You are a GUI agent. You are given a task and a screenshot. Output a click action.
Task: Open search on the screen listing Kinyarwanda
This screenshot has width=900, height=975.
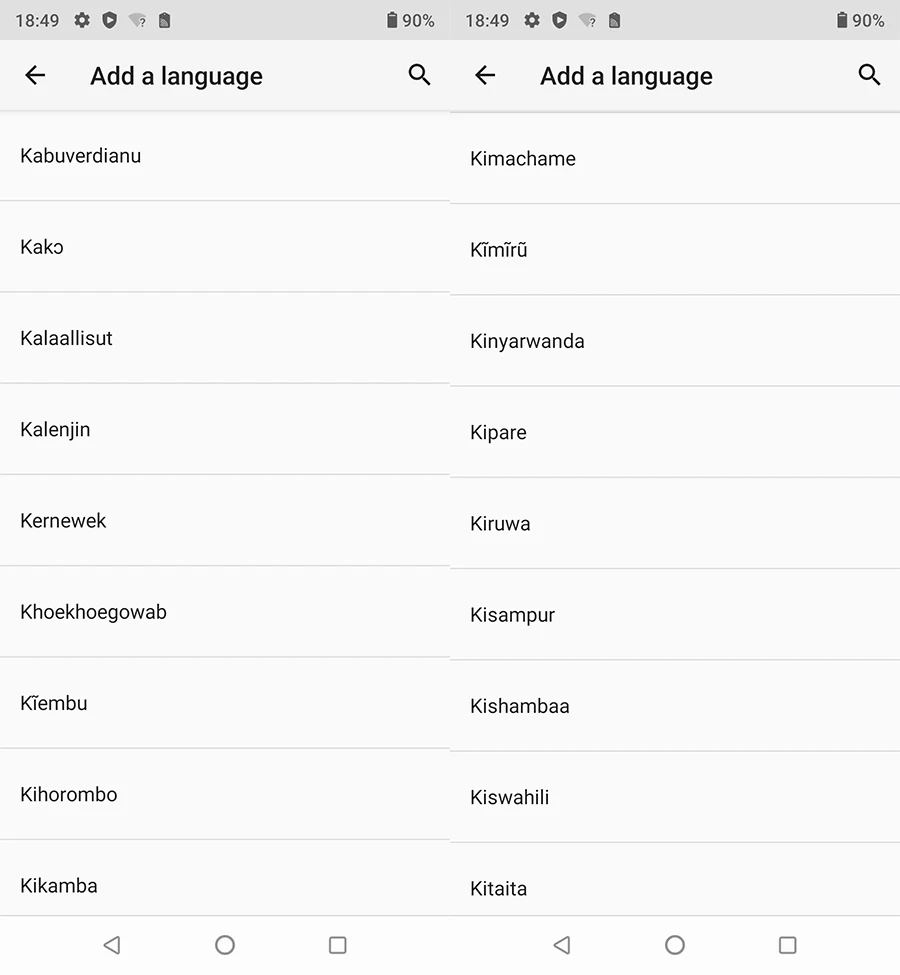869,75
